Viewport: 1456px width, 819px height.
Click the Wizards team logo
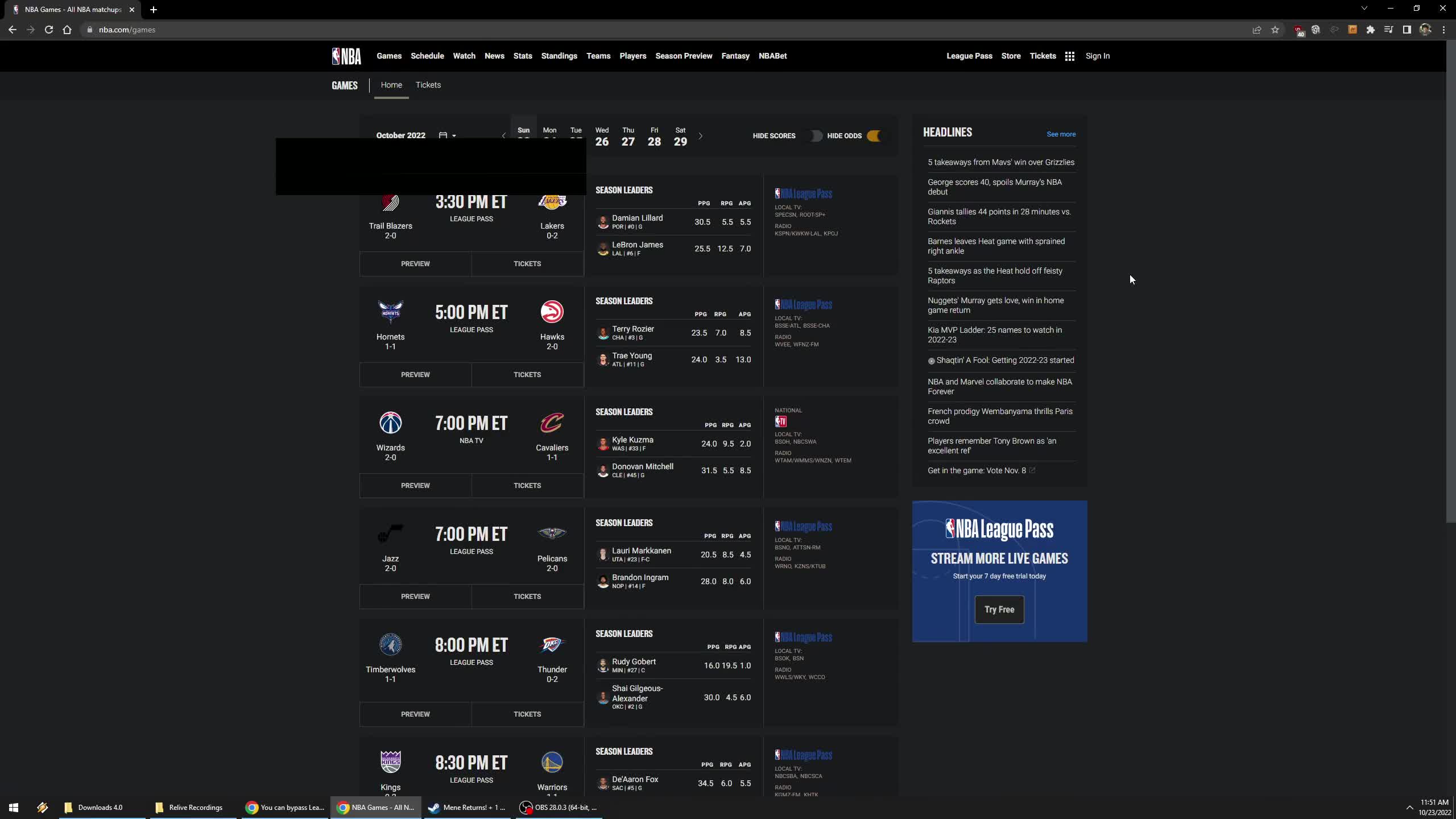click(x=390, y=423)
